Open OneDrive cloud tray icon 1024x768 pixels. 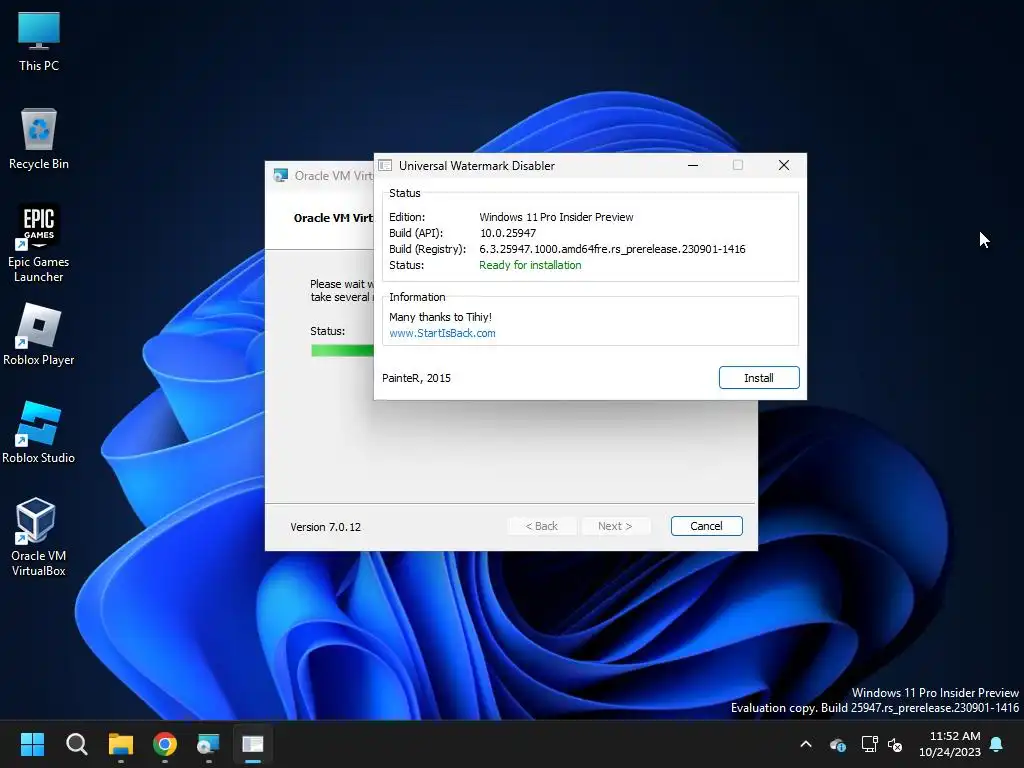(838, 744)
